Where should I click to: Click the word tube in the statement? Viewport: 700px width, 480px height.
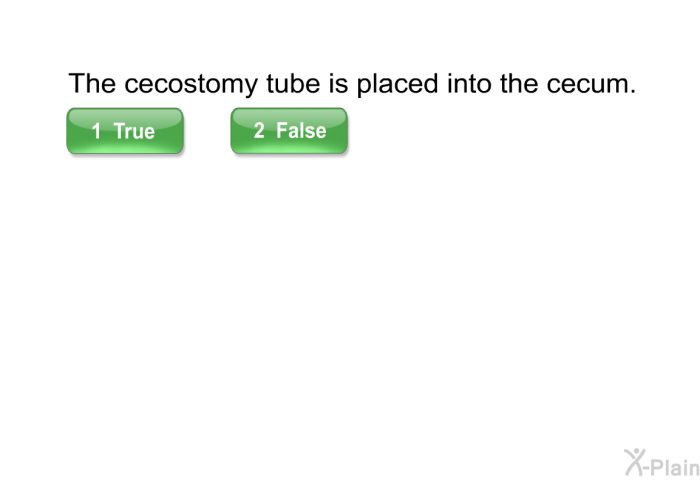tap(293, 83)
